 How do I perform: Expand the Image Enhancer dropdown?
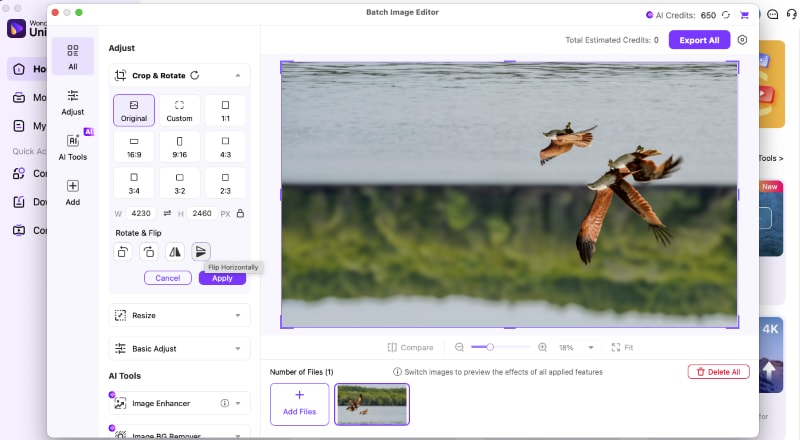pos(238,403)
